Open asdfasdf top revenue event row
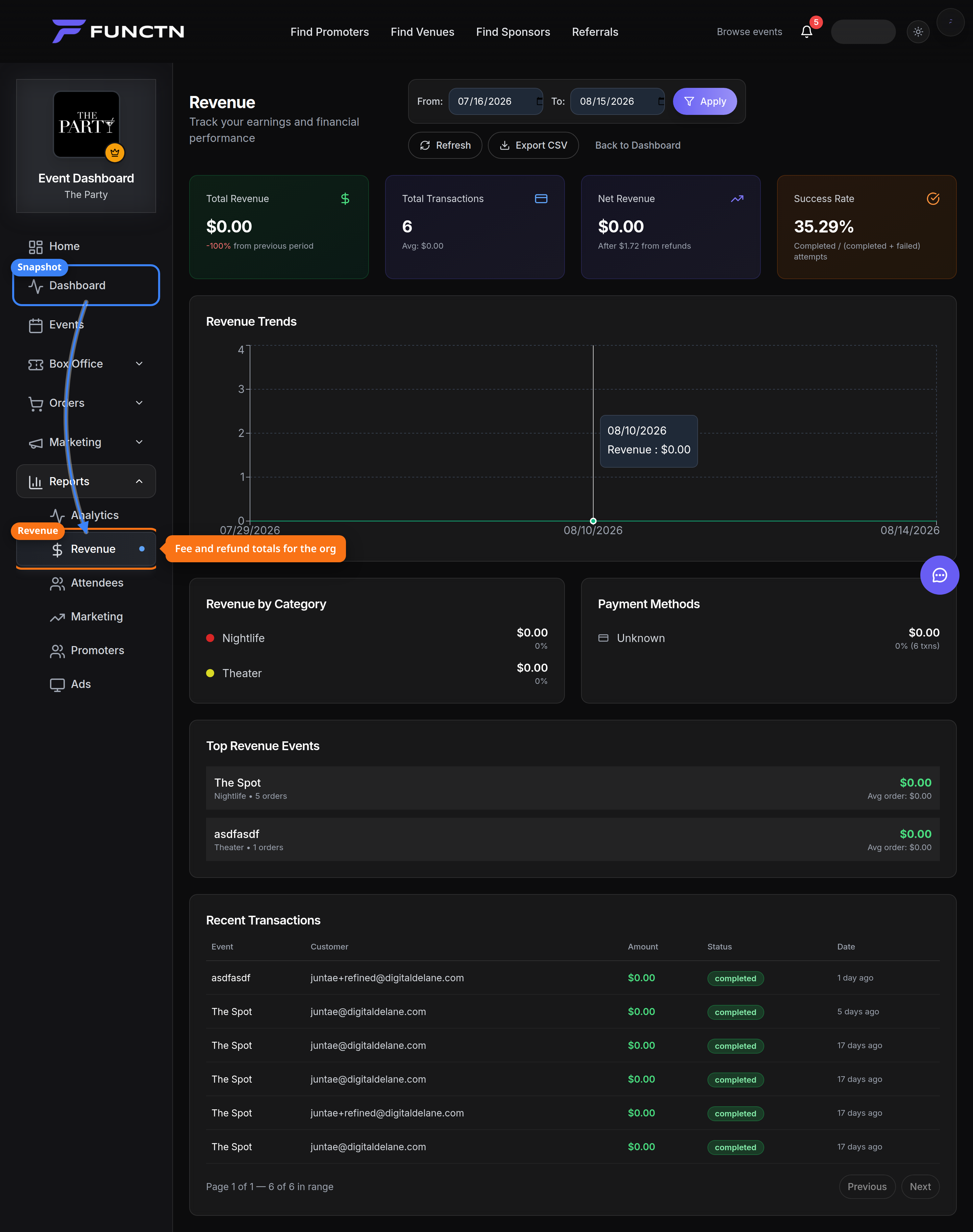This screenshot has width=973, height=1232. 573,839
